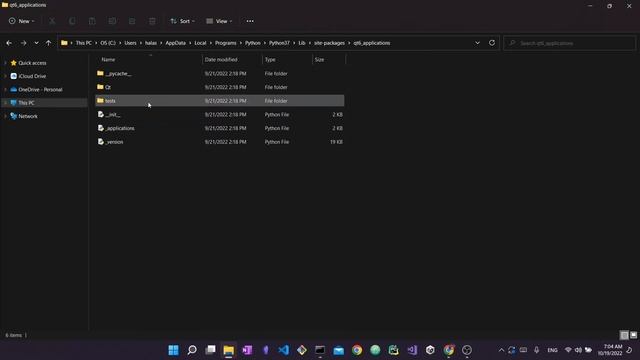Screen dimensions: 640x360
Task: Click the Copy toolbar icon
Action: point(72,21)
